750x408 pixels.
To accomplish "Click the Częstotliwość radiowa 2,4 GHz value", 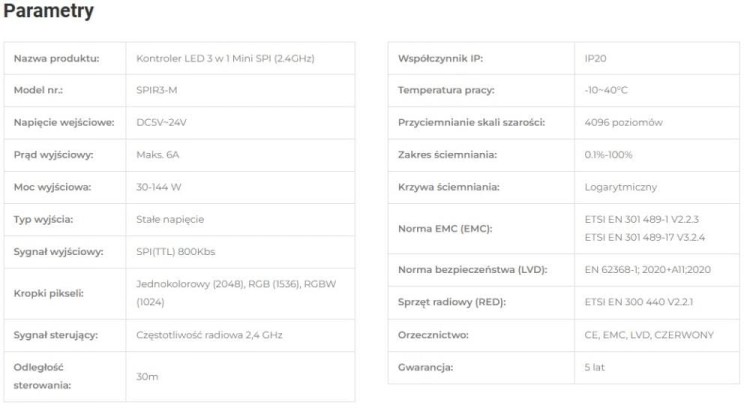I will point(209,335).
